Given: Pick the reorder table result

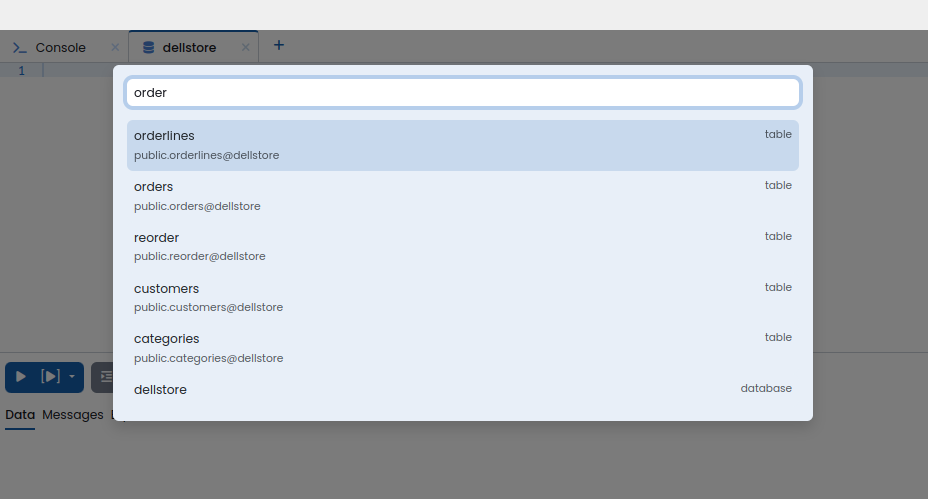Looking at the screenshot, I should pyautogui.click(x=462, y=247).
